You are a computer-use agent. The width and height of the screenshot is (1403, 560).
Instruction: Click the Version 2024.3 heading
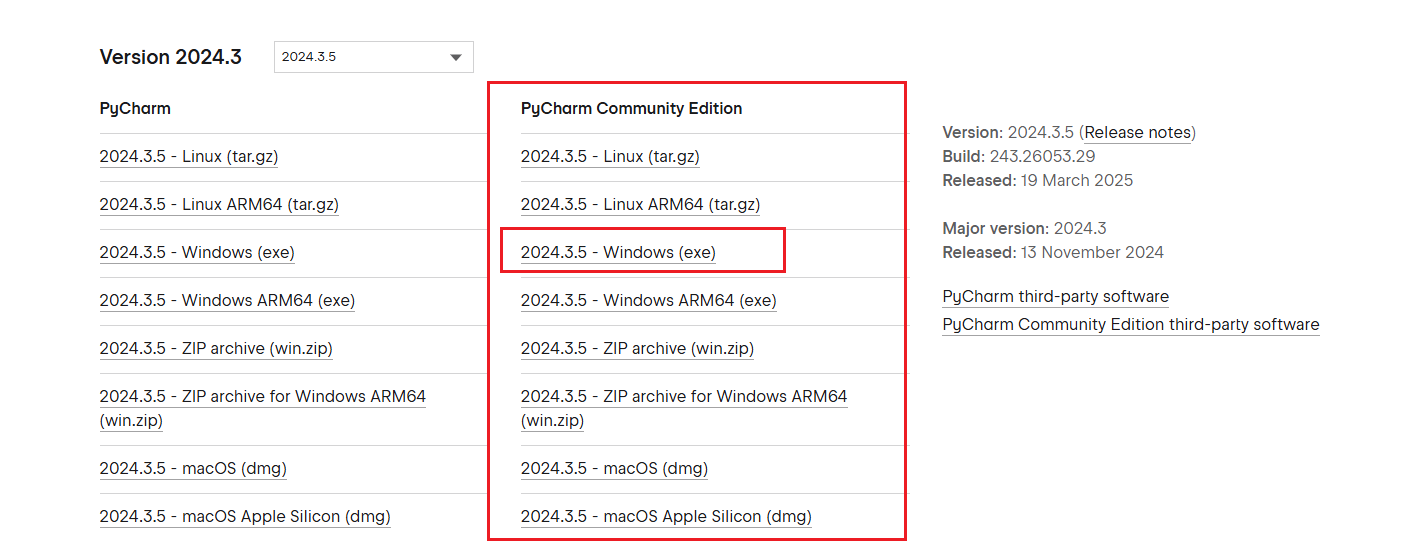tap(171, 57)
